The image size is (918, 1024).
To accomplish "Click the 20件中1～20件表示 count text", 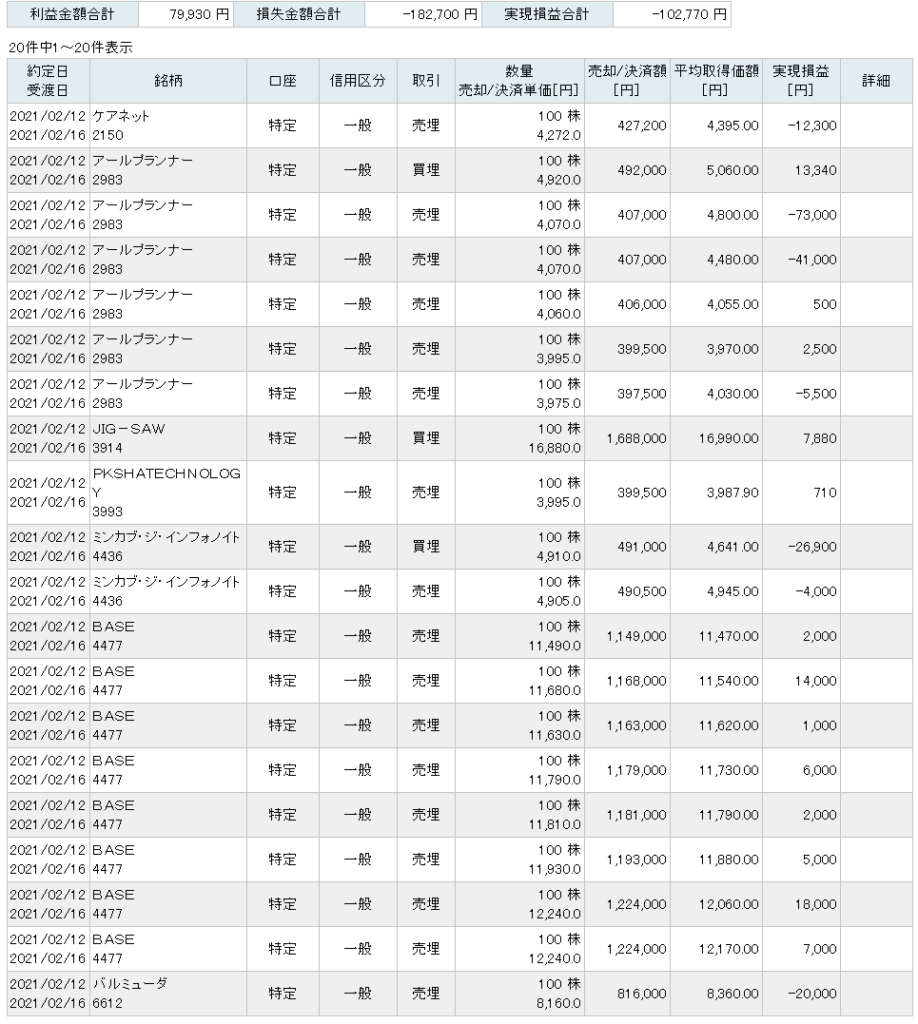I will (71, 48).
